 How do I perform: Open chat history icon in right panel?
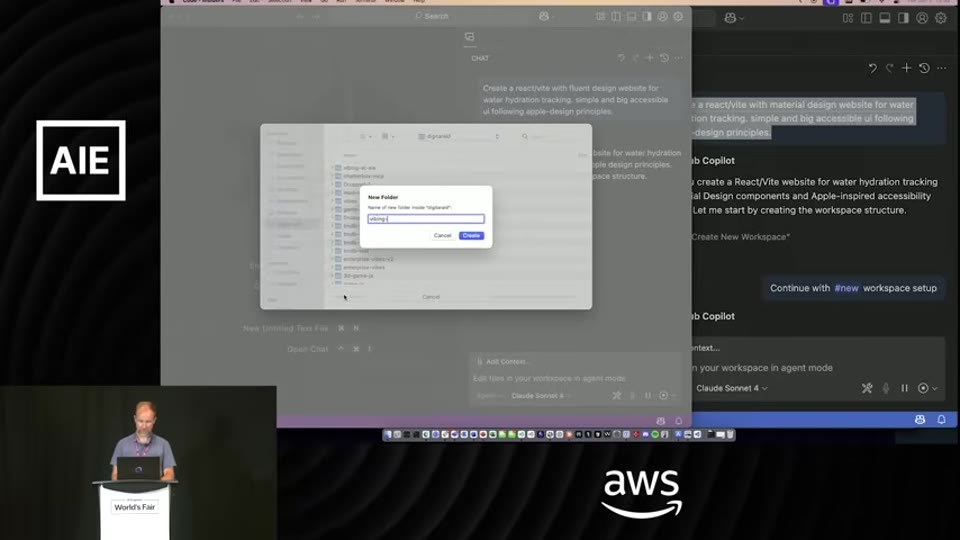[x=924, y=68]
